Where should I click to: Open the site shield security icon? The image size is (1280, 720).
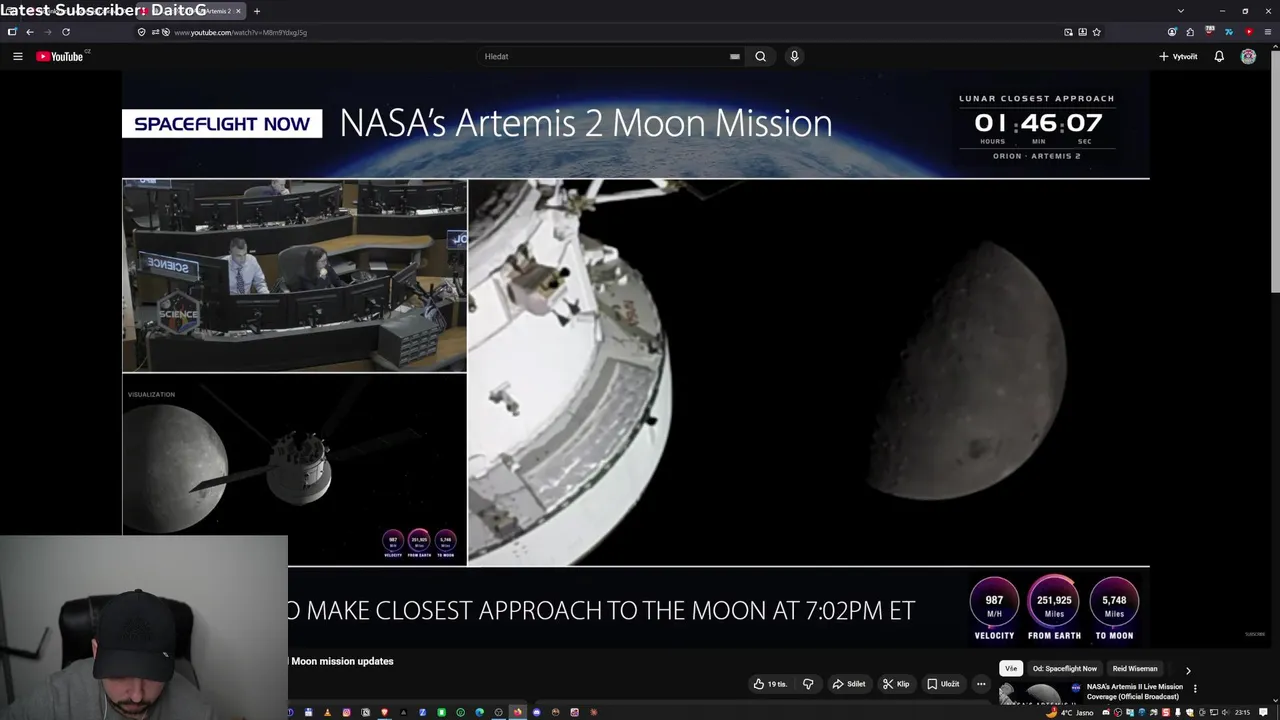pos(141,32)
